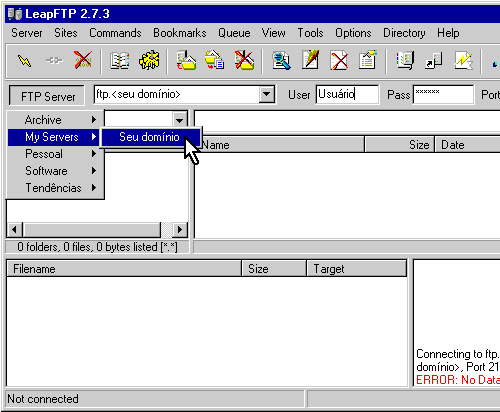The image size is (500, 412).
Task: Click the lightning bolt connect icon
Action: [24, 61]
